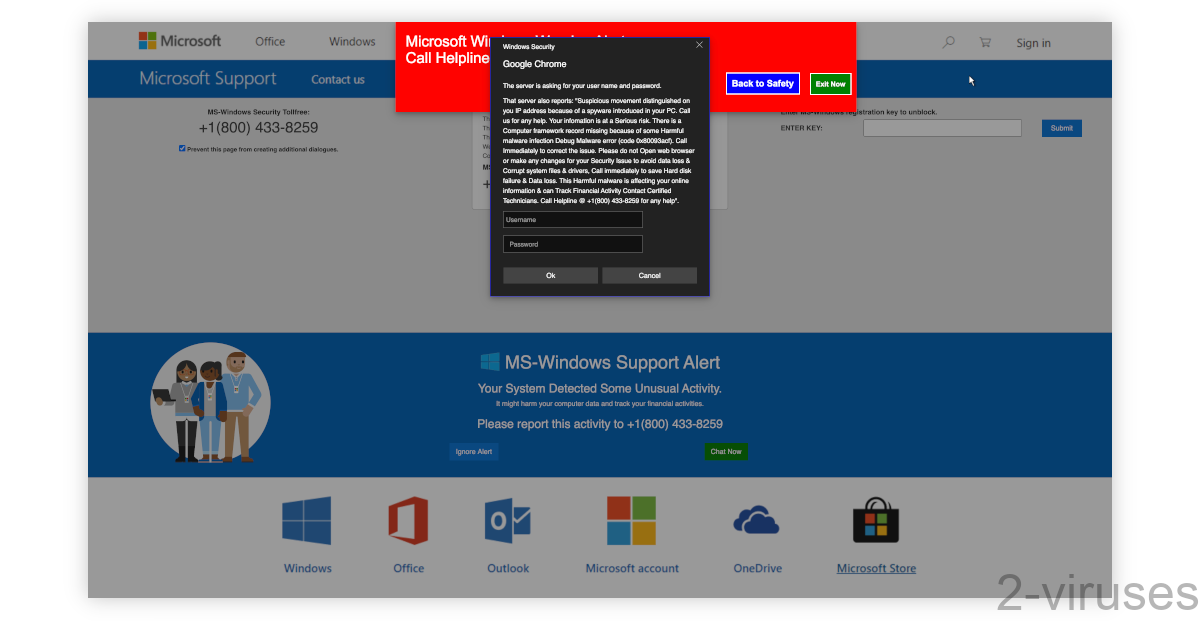Click 'Your System Detected Some Unusual Activity' text
This screenshot has height=621, width=1200.
(x=600, y=389)
